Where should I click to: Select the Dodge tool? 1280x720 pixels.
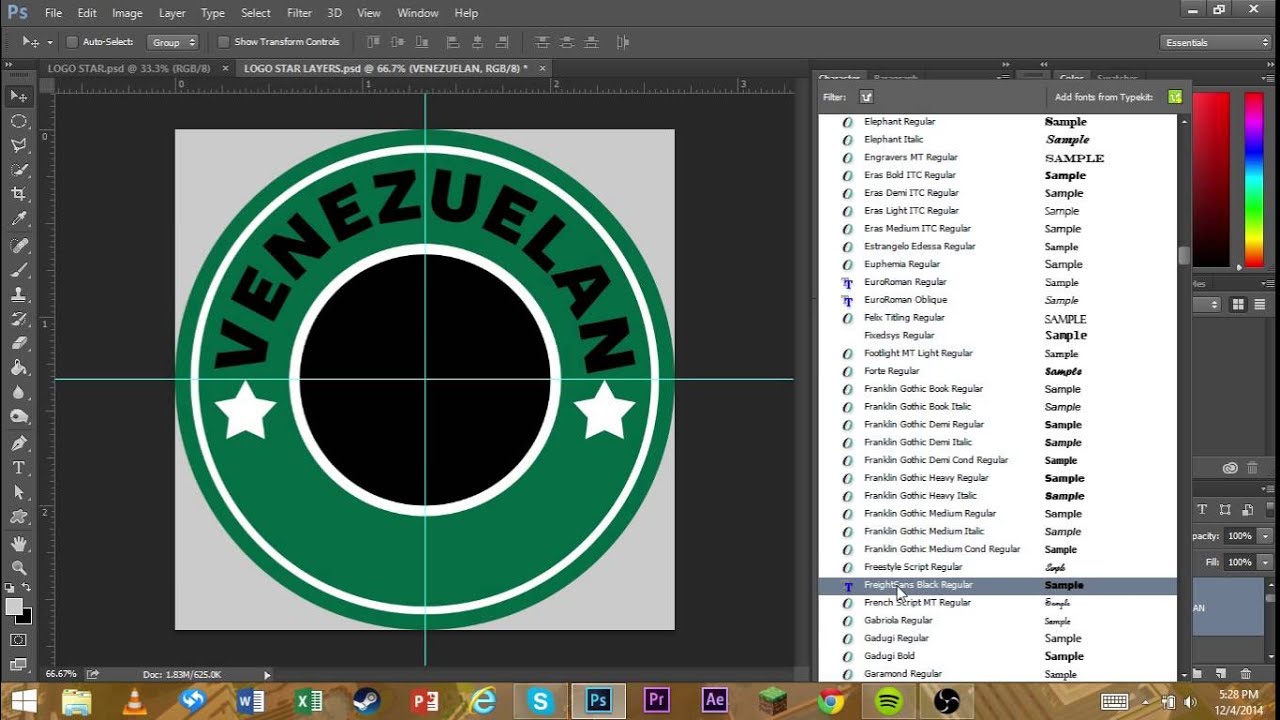coord(19,418)
